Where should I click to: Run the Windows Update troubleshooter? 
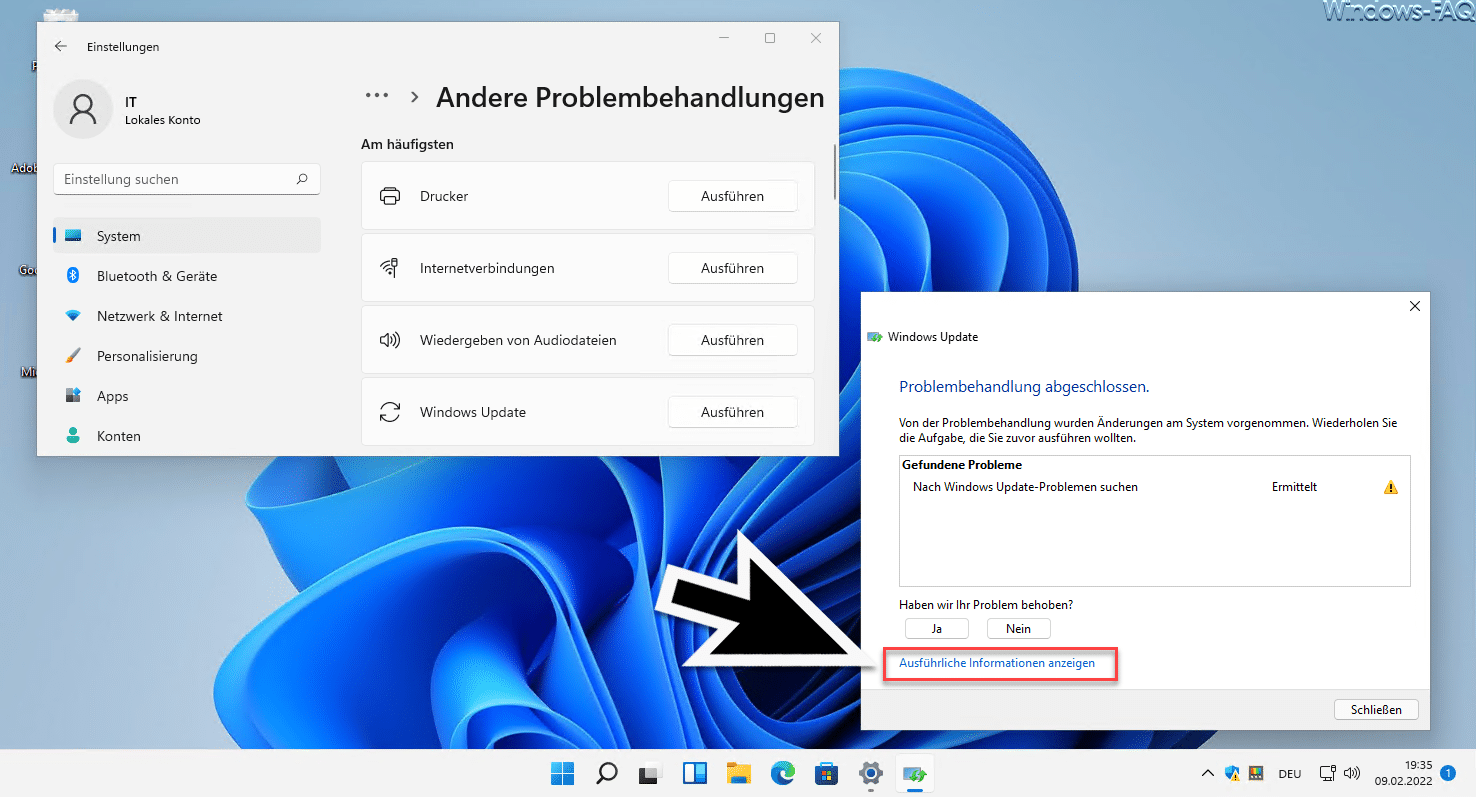[732, 412]
